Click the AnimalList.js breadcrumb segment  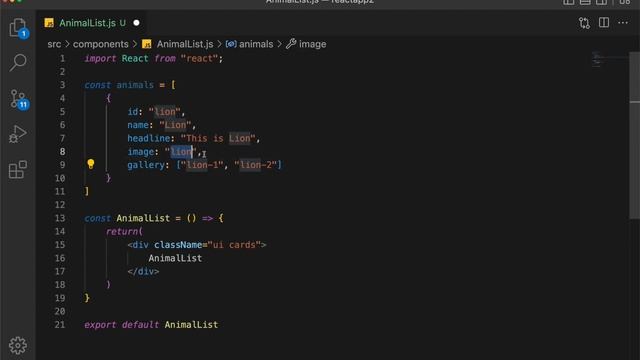(x=184, y=44)
